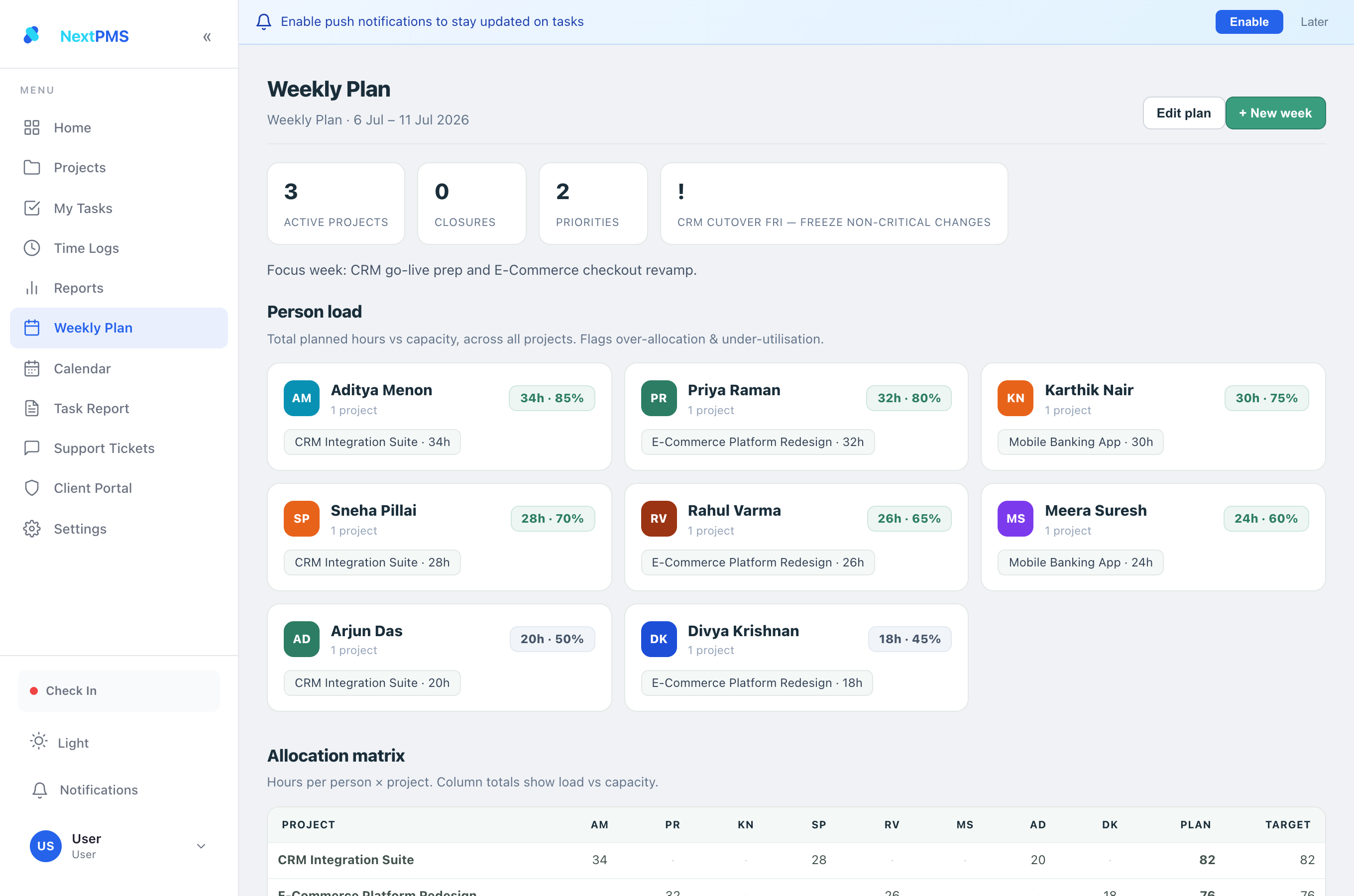Click E-Commerce Platform Redesign · 26h chip
Screen dimensions: 1354x896
click(758, 563)
